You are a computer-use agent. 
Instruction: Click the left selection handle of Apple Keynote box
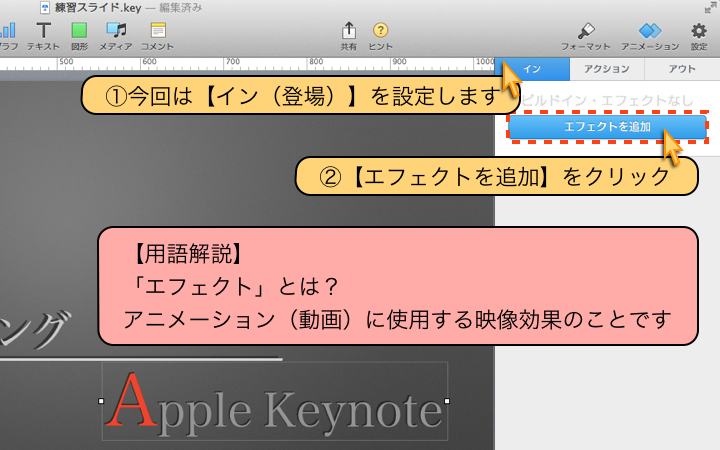pyautogui.click(x=101, y=401)
